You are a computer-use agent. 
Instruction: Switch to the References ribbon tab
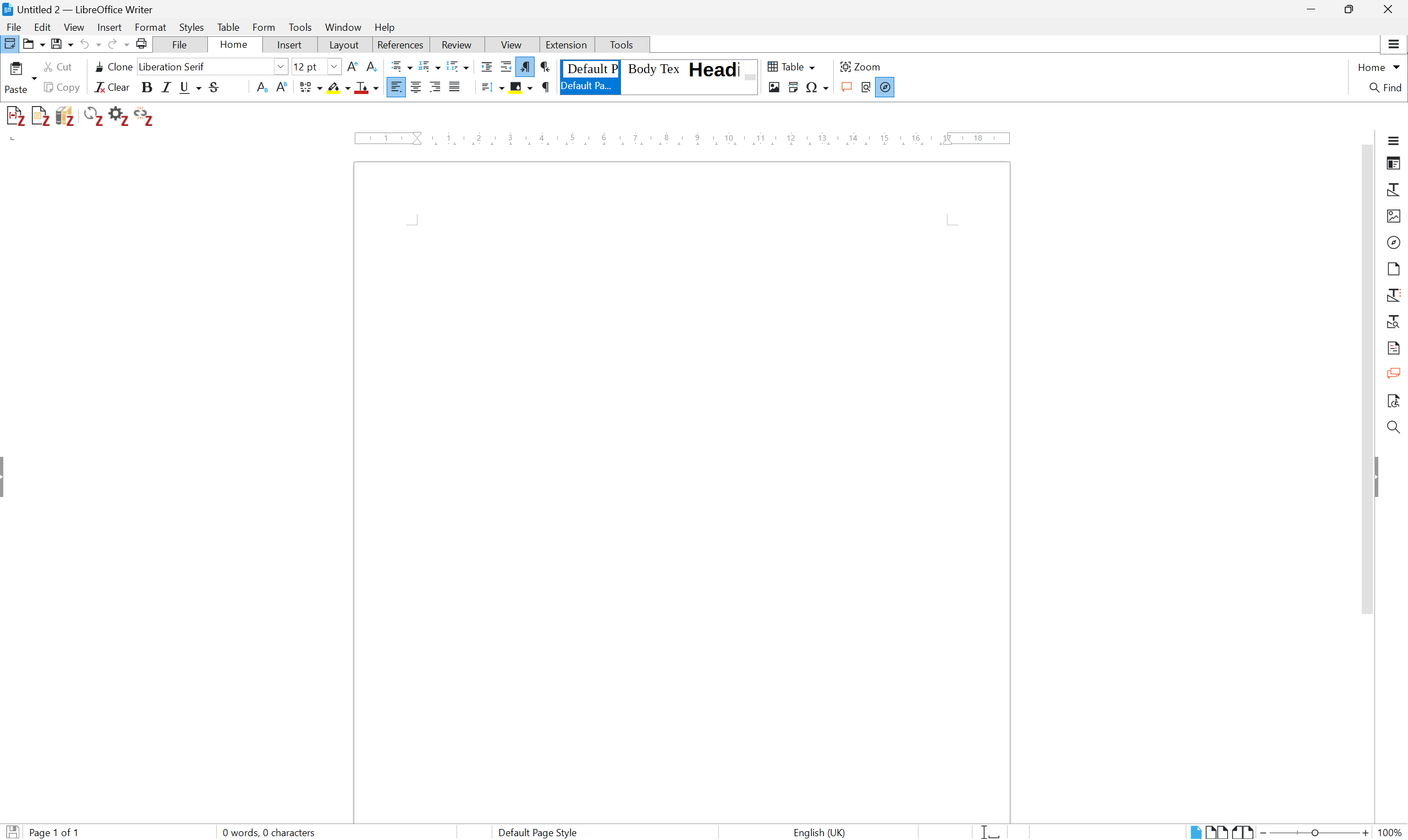[x=400, y=45]
